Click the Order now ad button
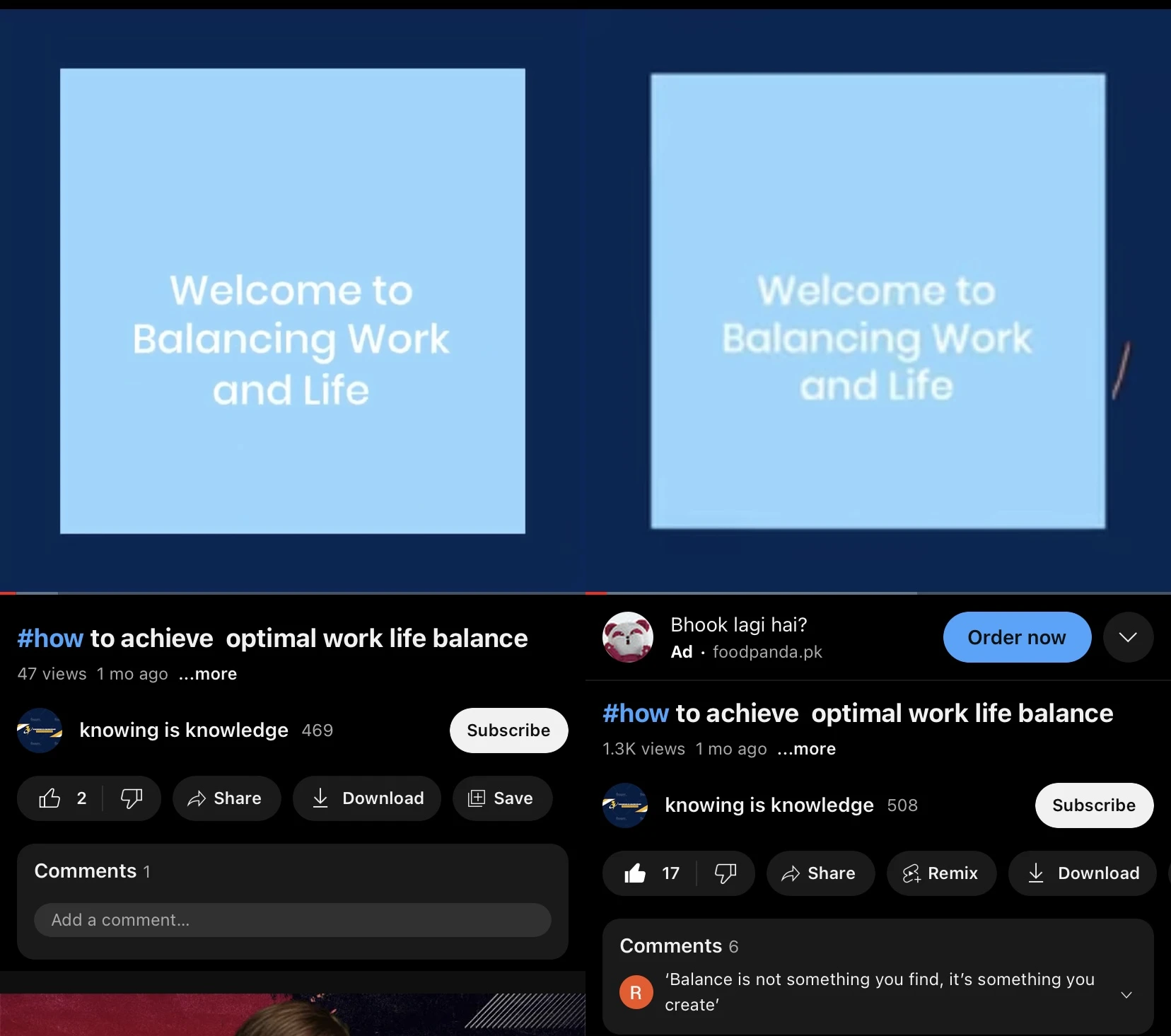 tap(1016, 637)
